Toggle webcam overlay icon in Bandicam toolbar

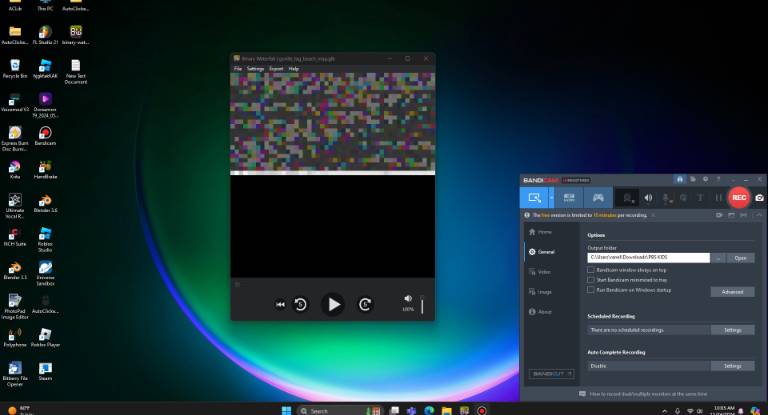pos(627,198)
